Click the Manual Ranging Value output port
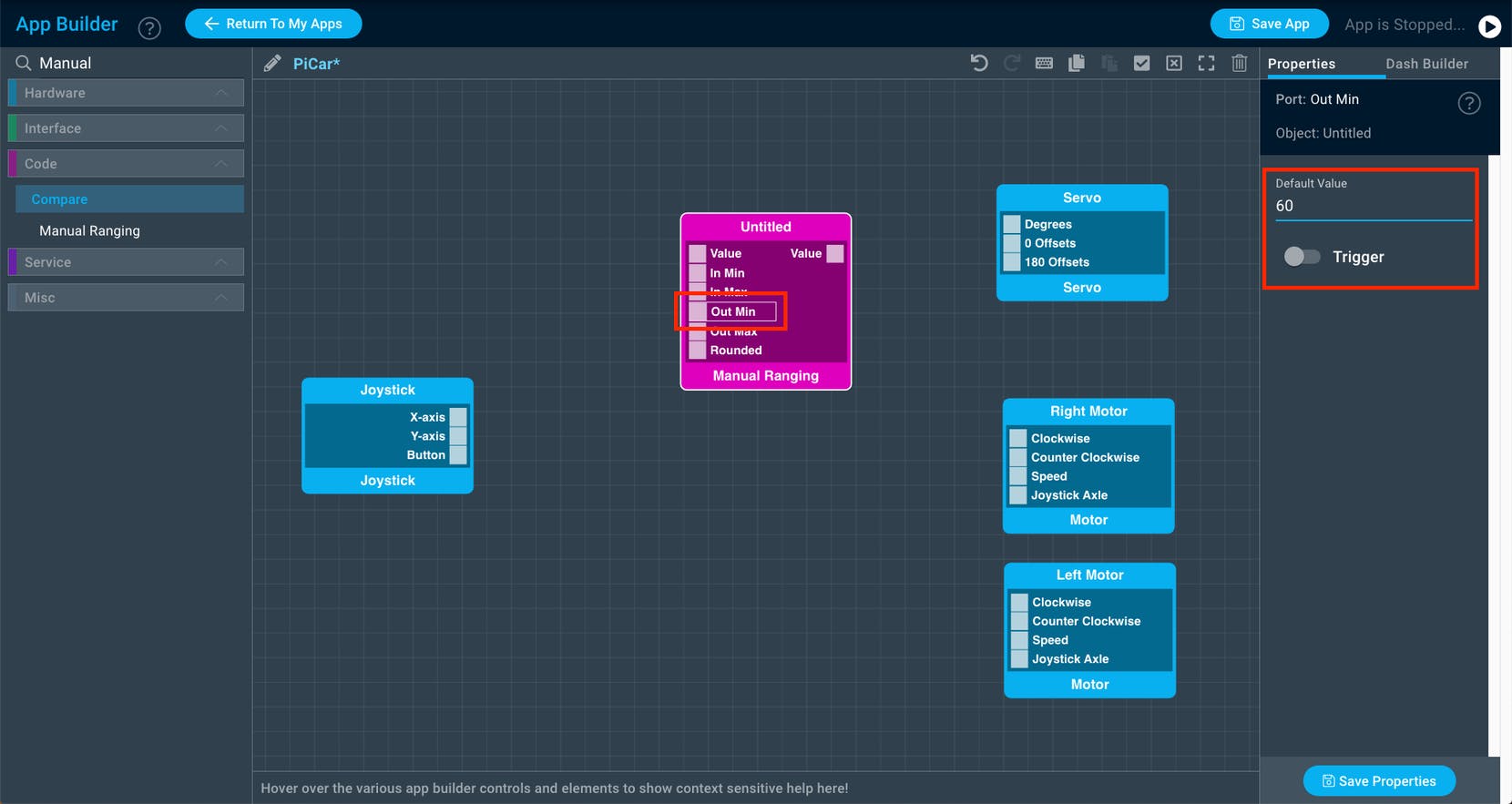Screen dimensions: 1512x804 [x=835, y=253]
